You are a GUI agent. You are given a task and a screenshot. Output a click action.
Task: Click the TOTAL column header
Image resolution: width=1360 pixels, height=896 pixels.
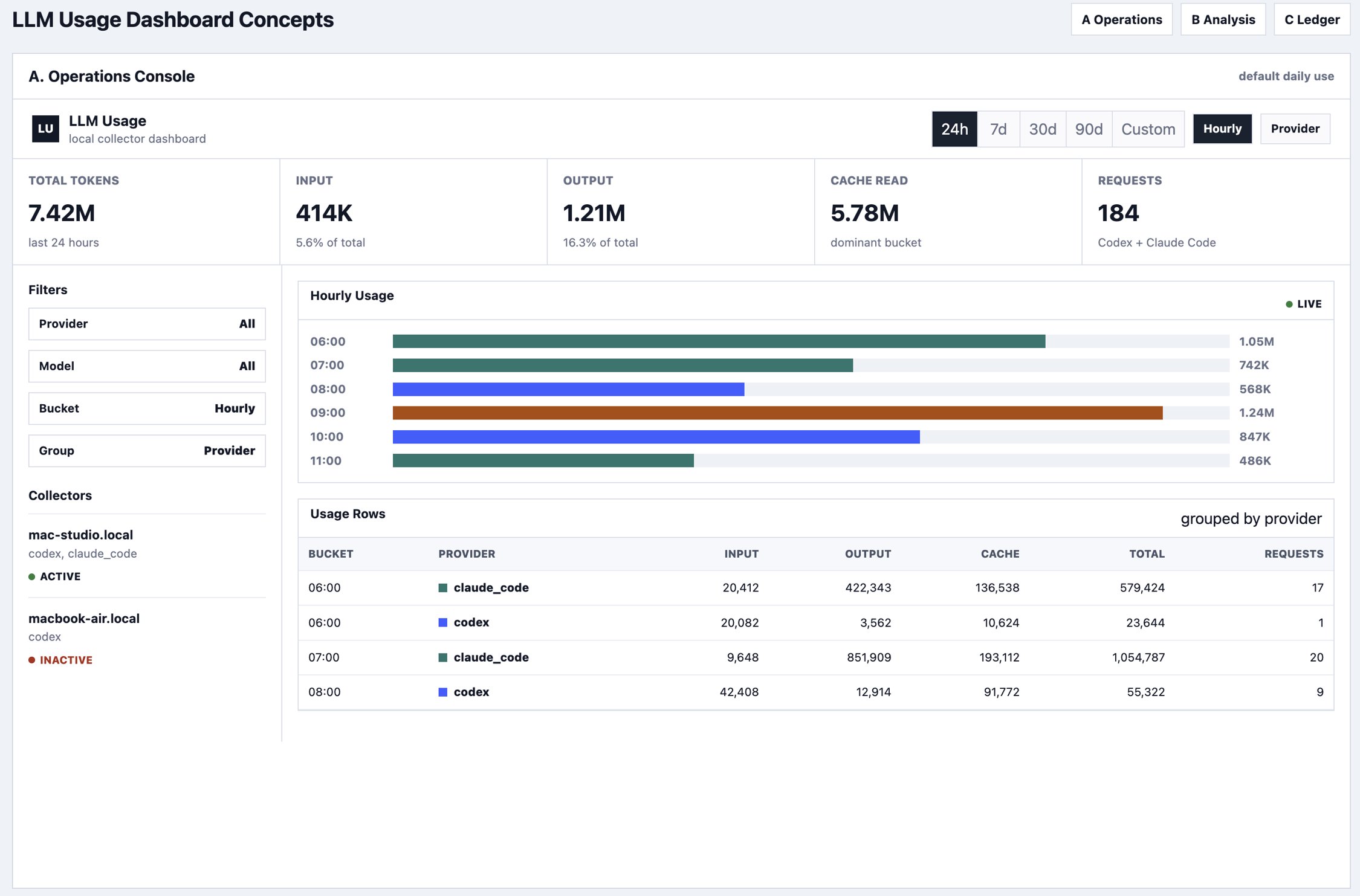1147,554
